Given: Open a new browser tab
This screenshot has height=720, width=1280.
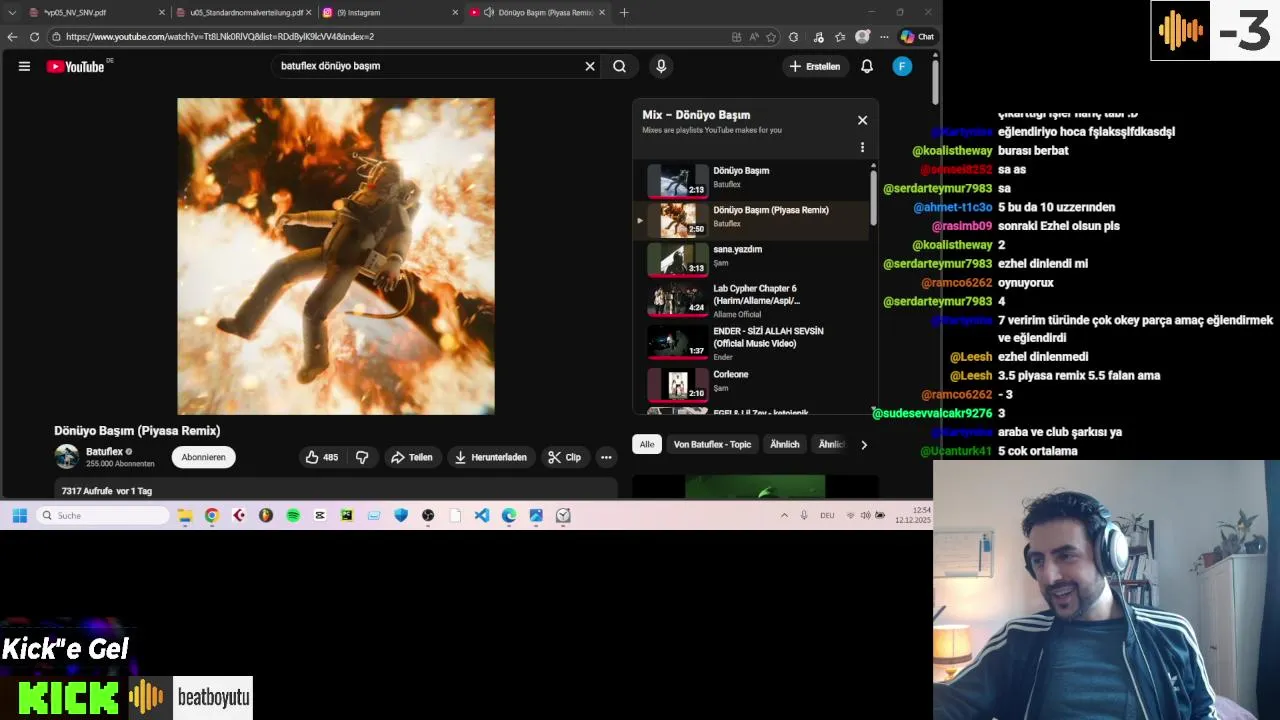Looking at the screenshot, I should tap(624, 12).
